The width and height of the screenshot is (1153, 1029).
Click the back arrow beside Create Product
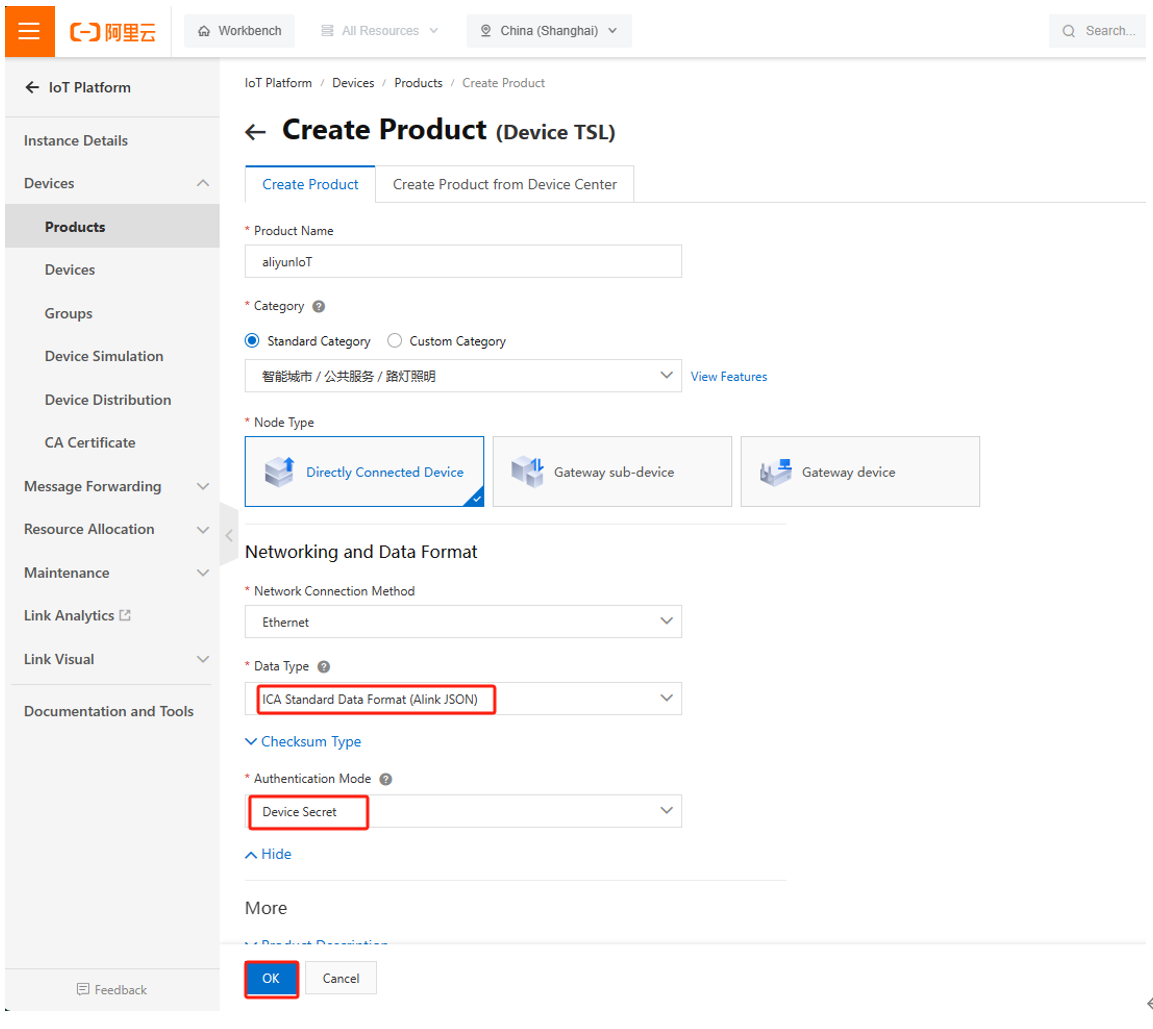(x=256, y=132)
